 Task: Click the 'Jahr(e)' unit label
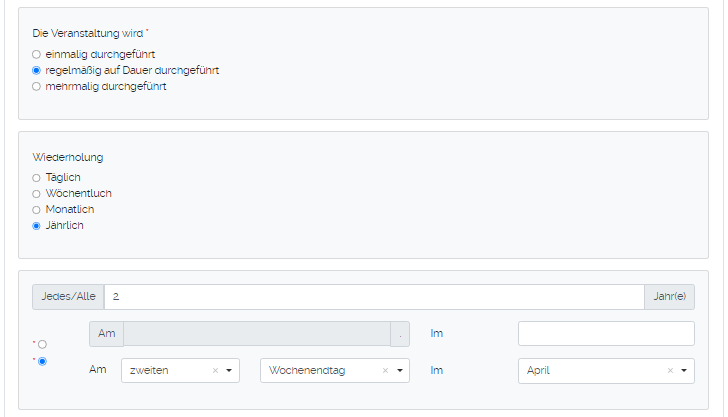[669, 297]
